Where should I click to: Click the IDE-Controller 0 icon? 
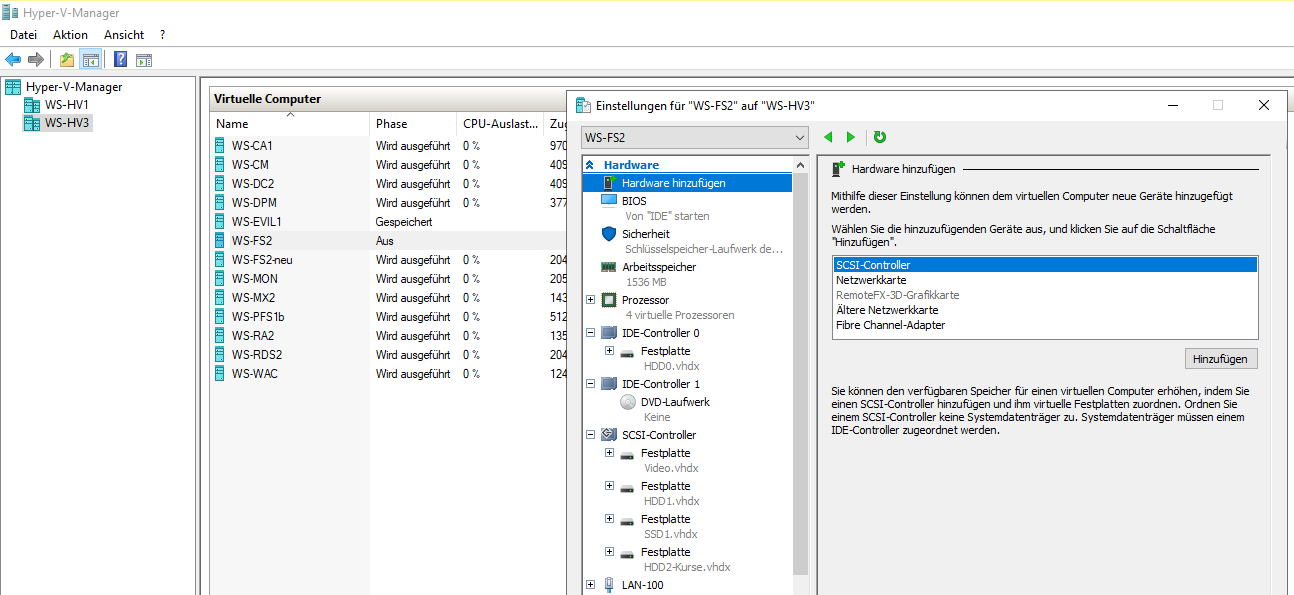[609, 333]
